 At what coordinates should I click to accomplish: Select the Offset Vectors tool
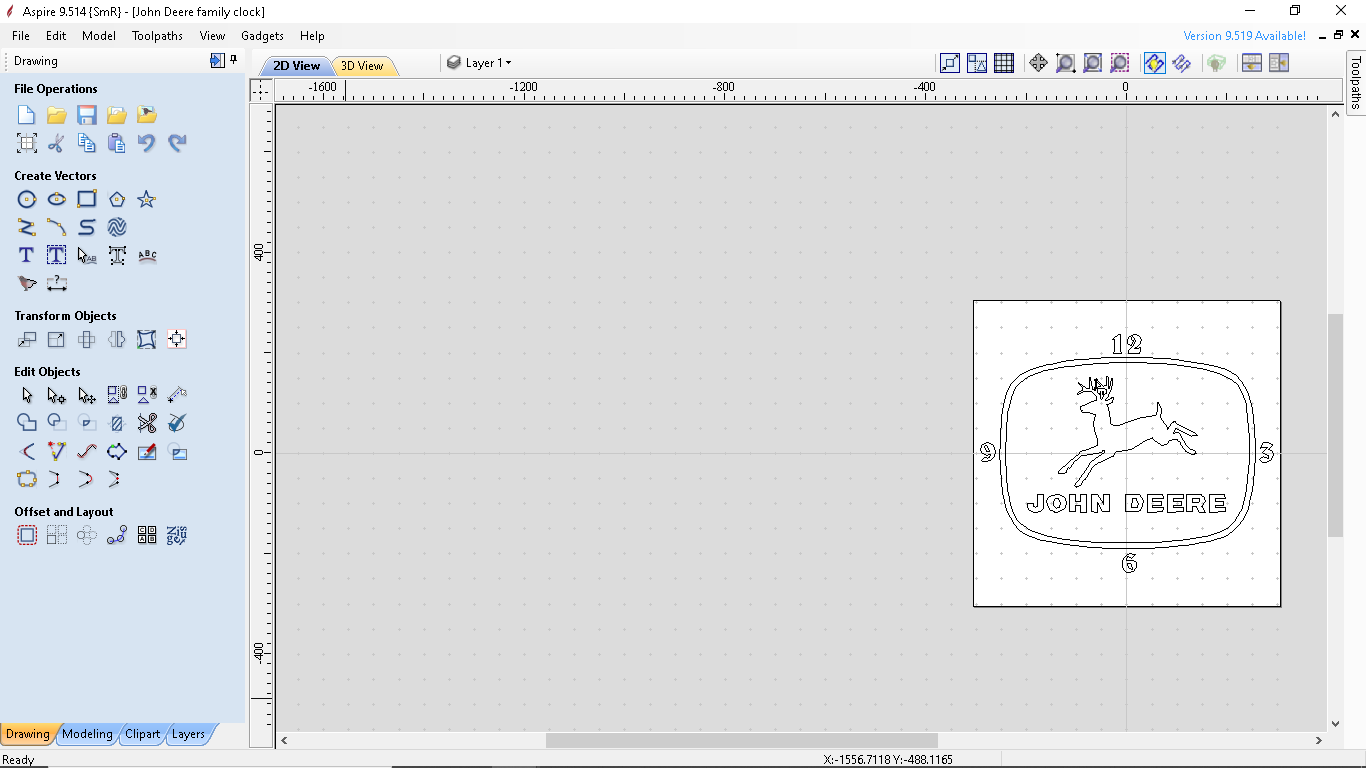[x=27, y=535]
